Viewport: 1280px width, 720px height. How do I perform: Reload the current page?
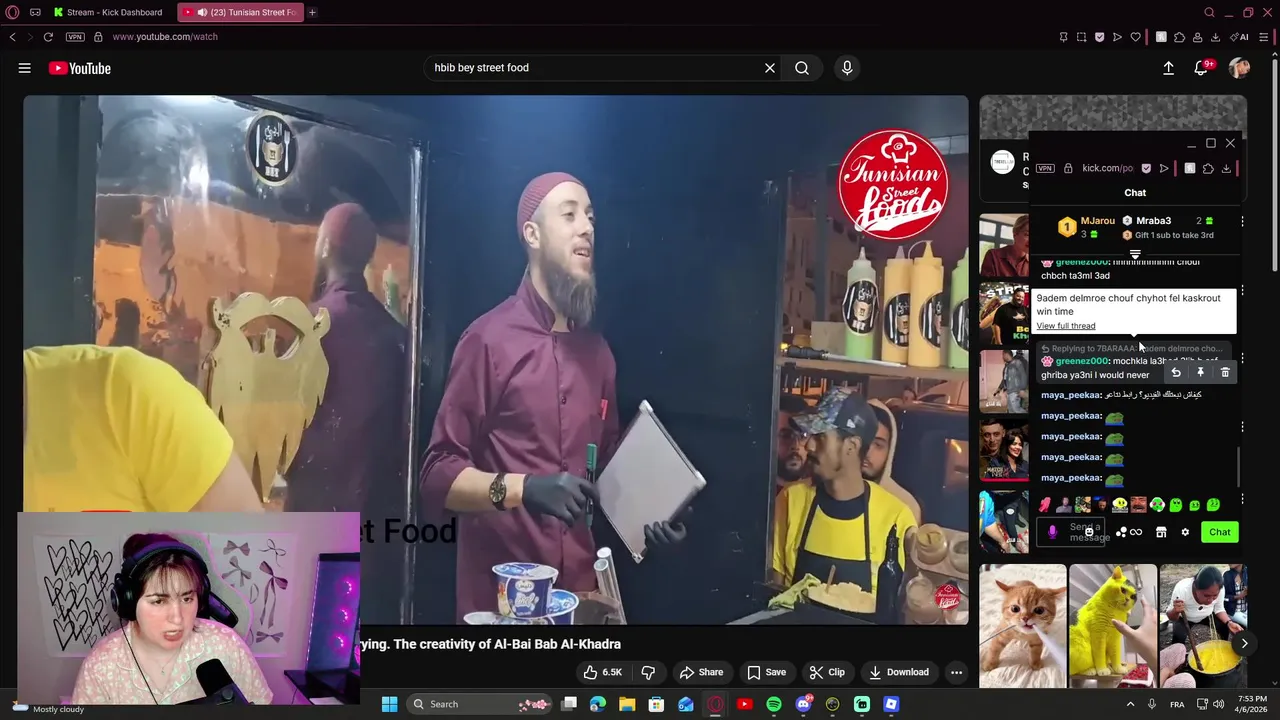[x=48, y=37]
